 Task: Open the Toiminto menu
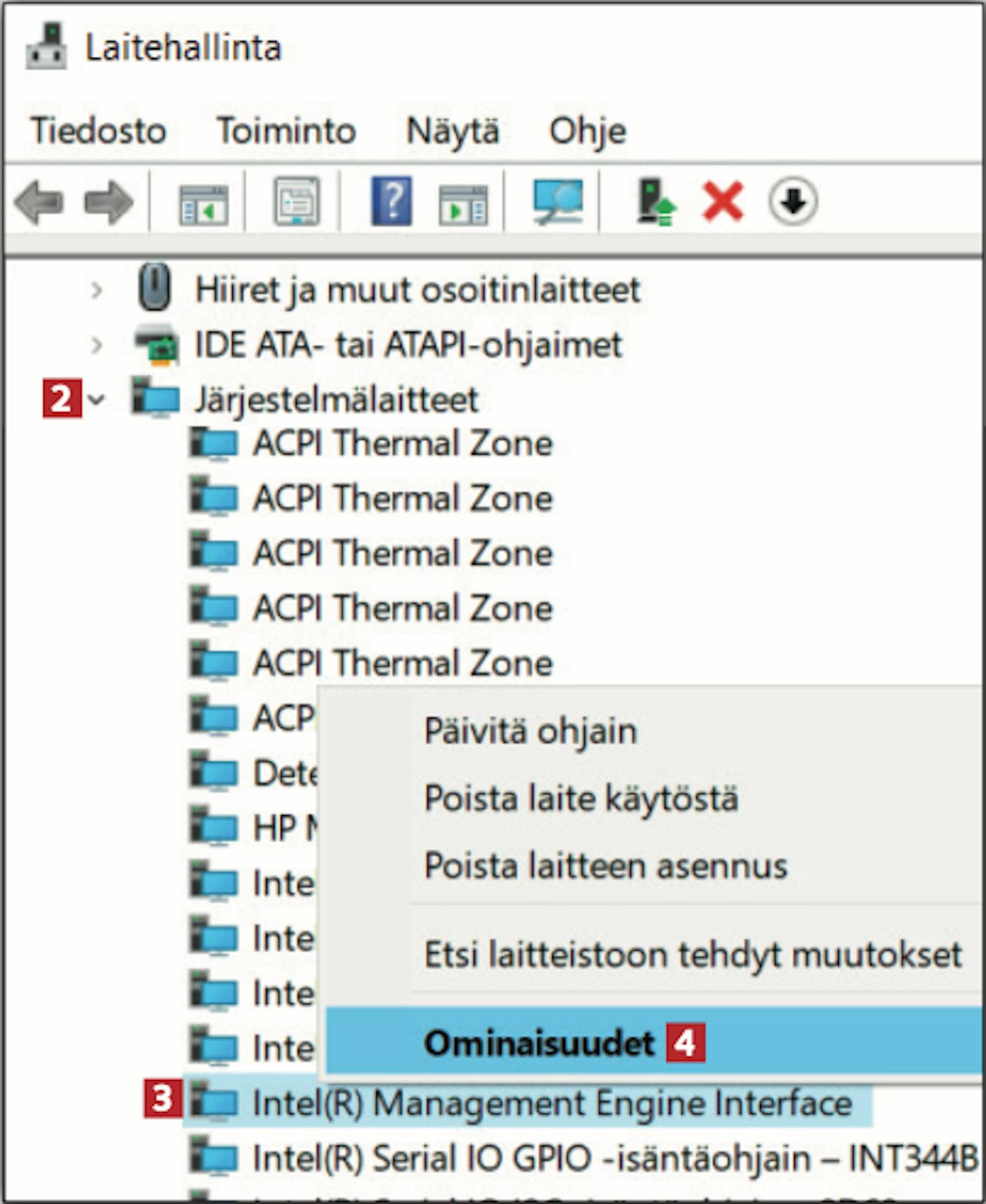(287, 131)
